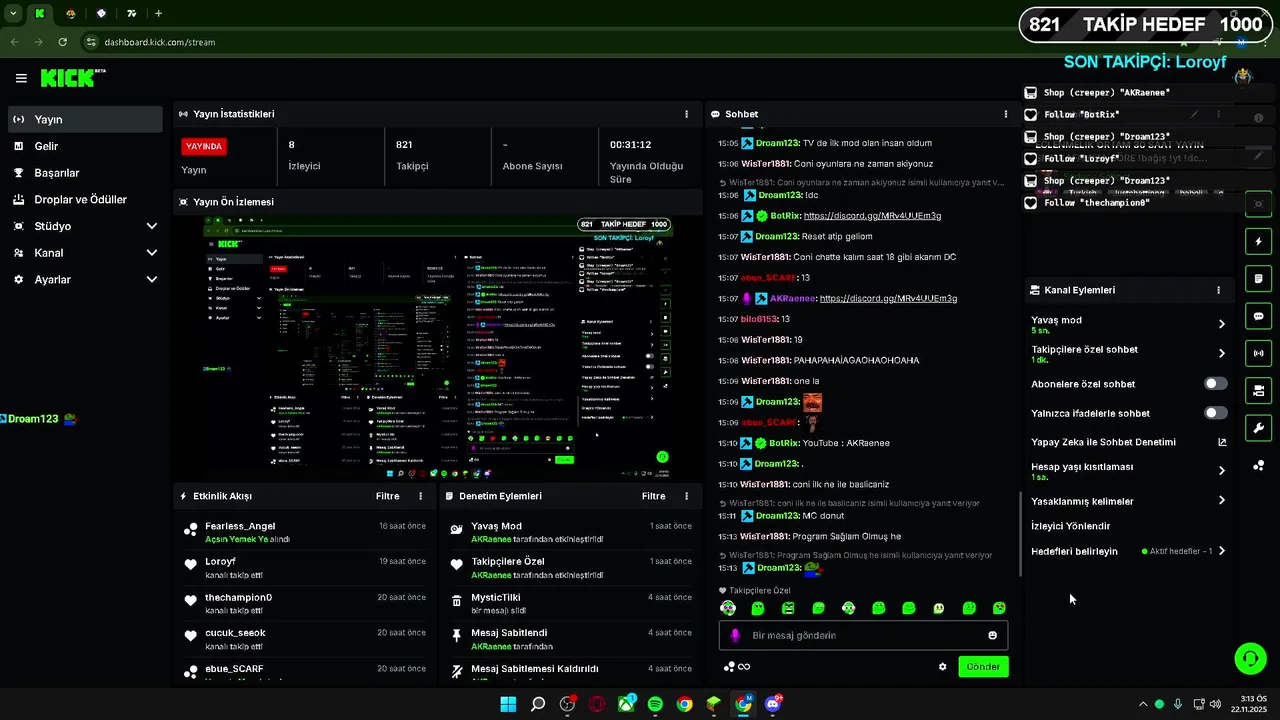Expand the Ayarlar sidebar section

(x=152, y=280)
